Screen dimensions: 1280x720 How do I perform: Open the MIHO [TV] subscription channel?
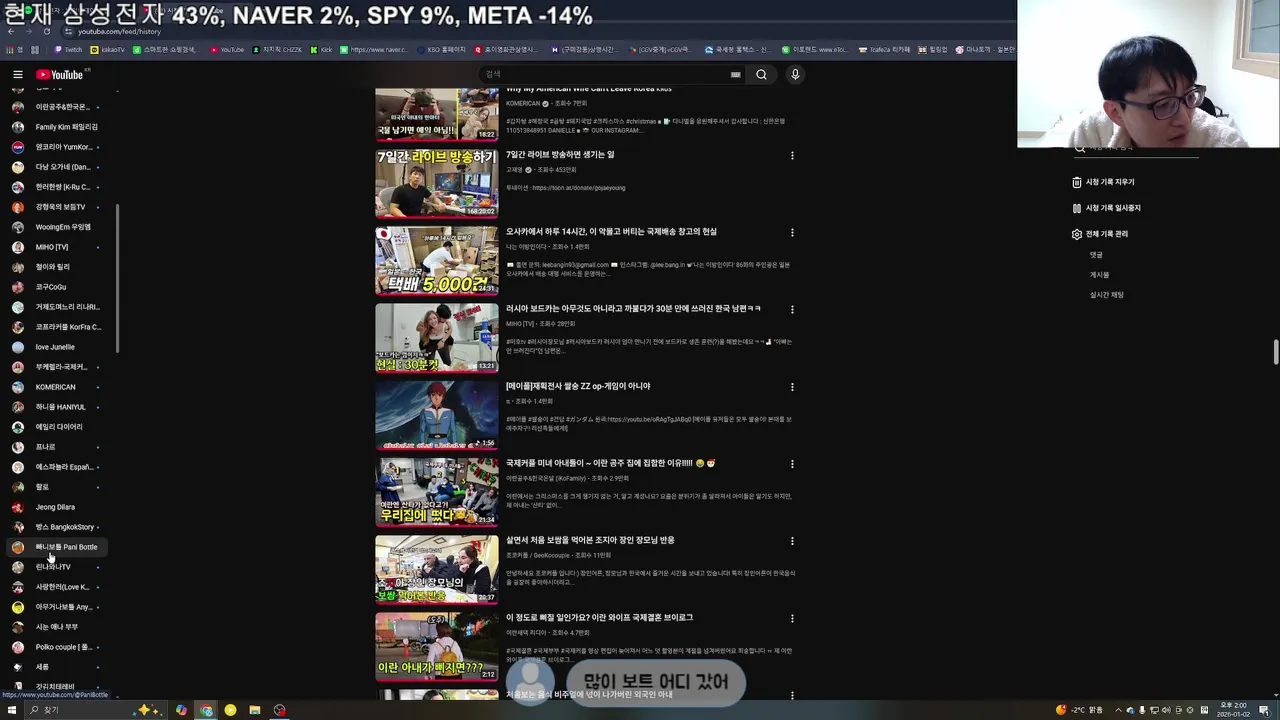(x=58, y=247)
